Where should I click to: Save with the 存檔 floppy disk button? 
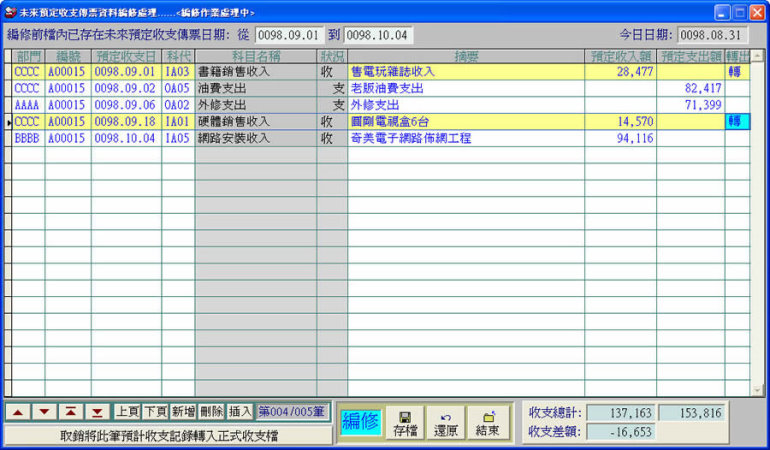pos(404,422)
